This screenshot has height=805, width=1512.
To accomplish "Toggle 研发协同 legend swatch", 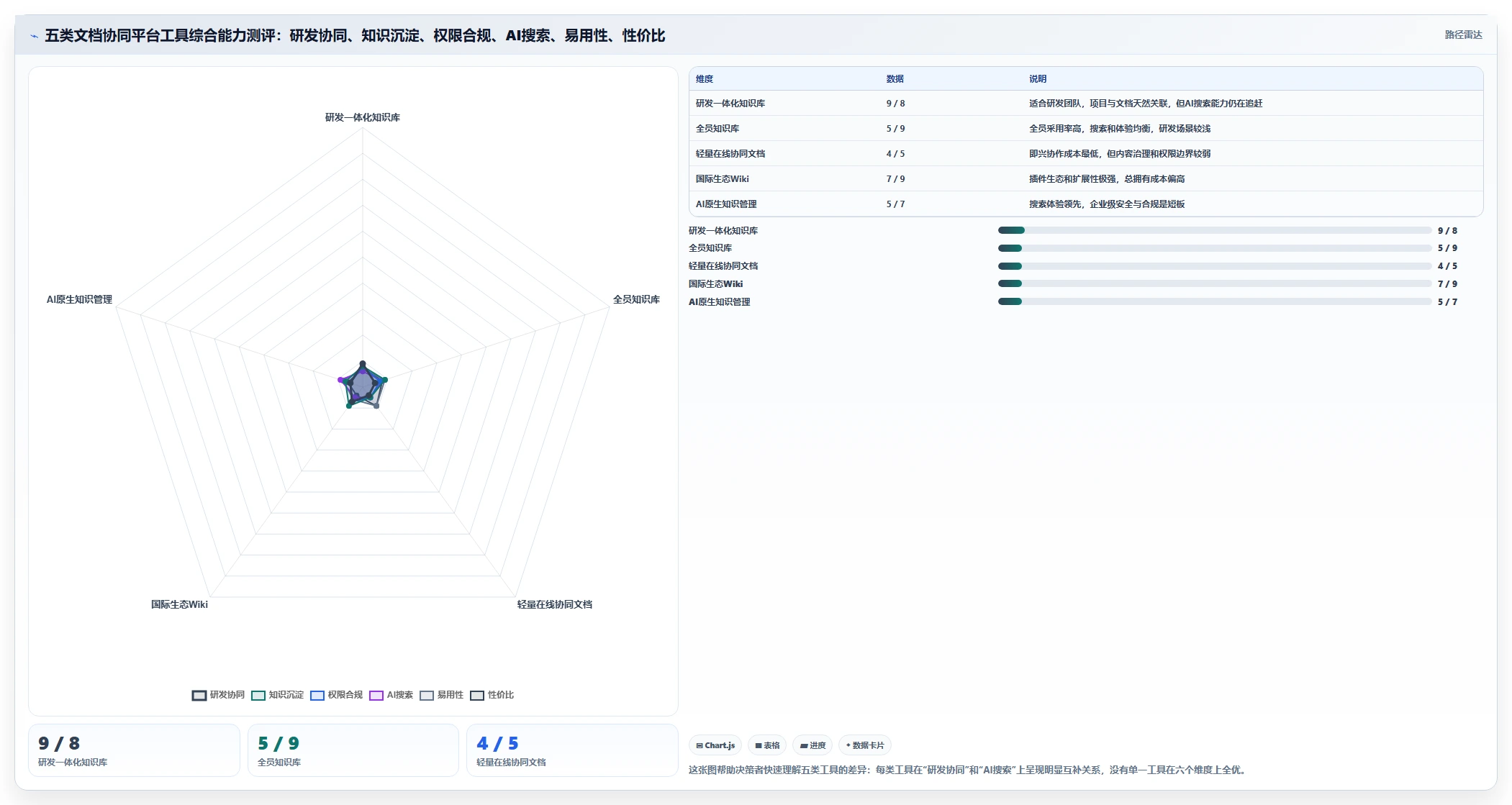I will [199, 695].
